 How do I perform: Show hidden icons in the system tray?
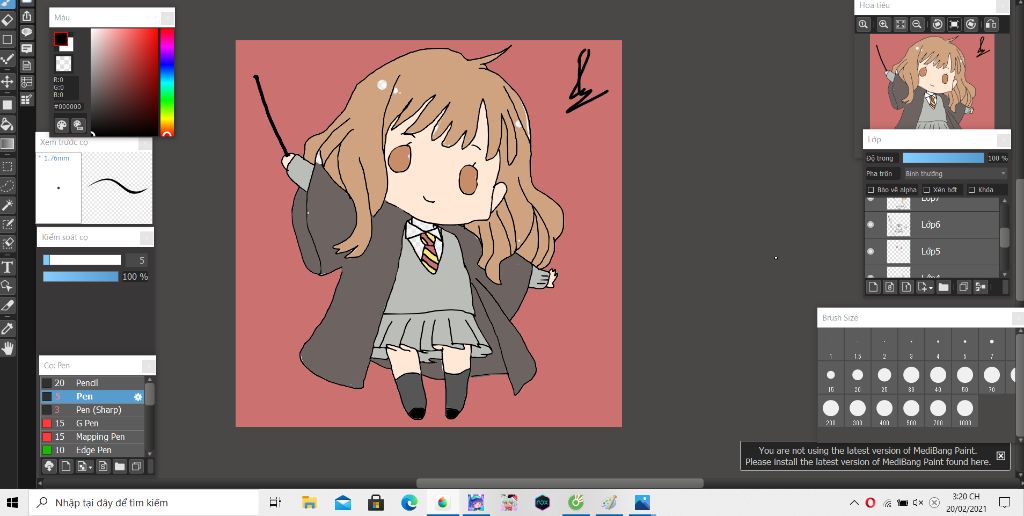pyautogui.click(x=854, y=502)
